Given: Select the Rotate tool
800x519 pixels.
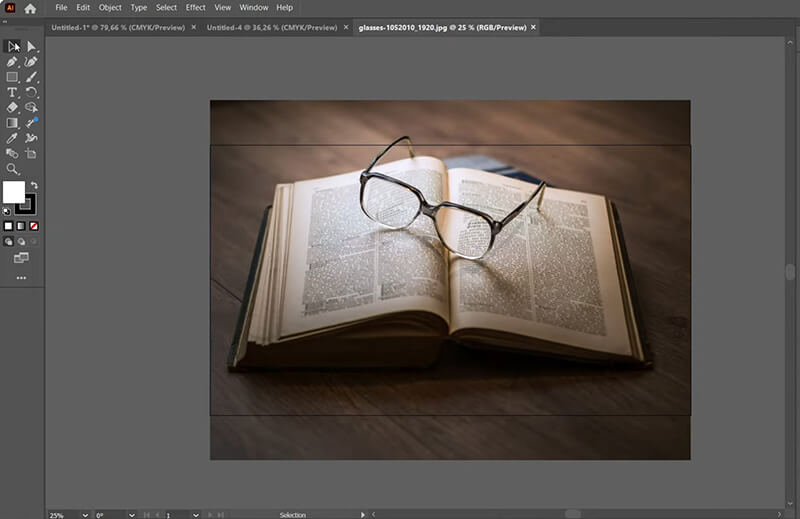Looking at the screenshot, I should click(x=31, y=92).
